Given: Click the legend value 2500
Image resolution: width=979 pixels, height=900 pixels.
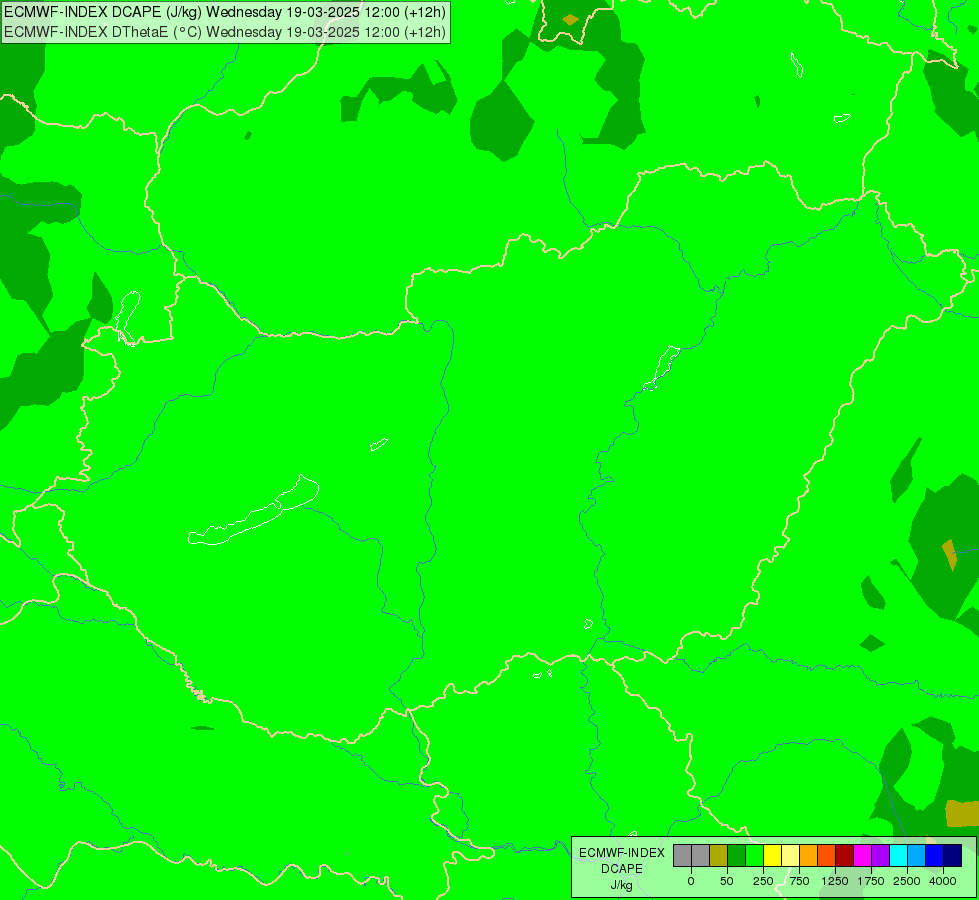Looking at the screenshot, I should pos(907,881).
